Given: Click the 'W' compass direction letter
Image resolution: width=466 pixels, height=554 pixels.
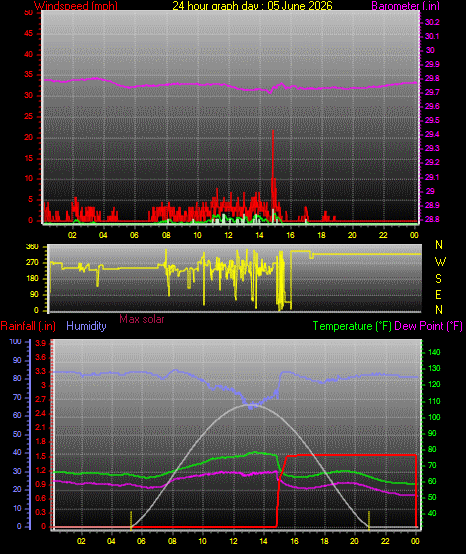Looking at the screenshot, I should point(440,262).
